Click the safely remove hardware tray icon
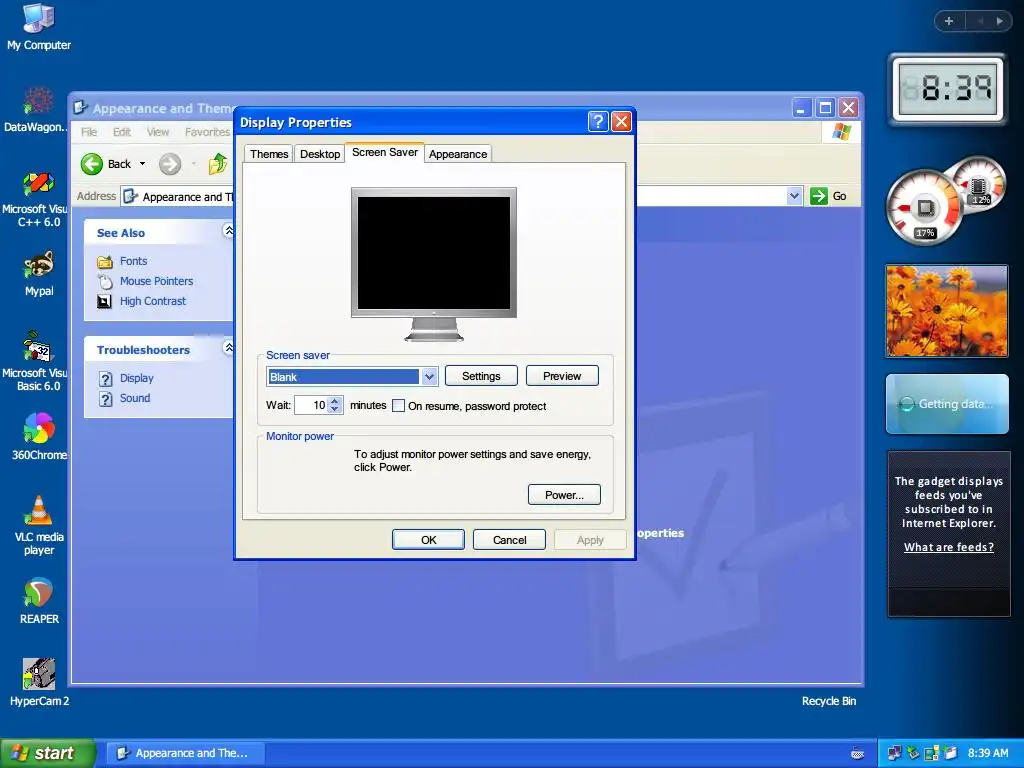The width and height of the screenshot is (1024, 768). tap(913, 753)
